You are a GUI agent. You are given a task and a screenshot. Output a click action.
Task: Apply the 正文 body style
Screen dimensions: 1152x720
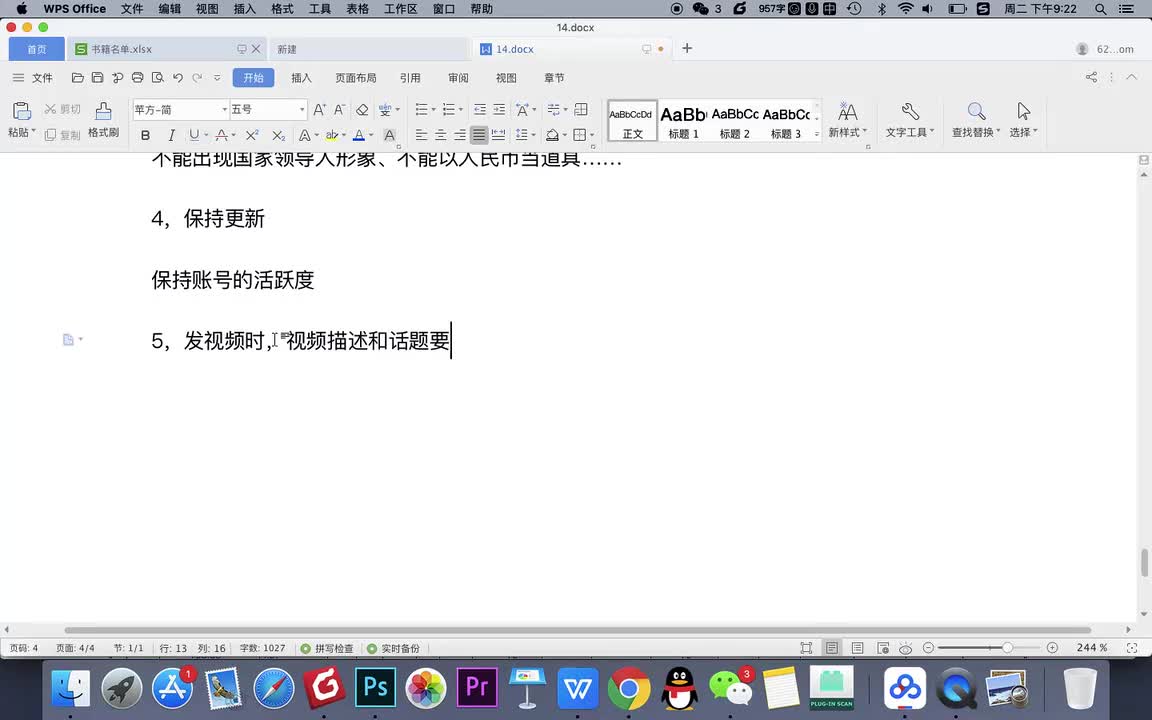coord(632,121)
